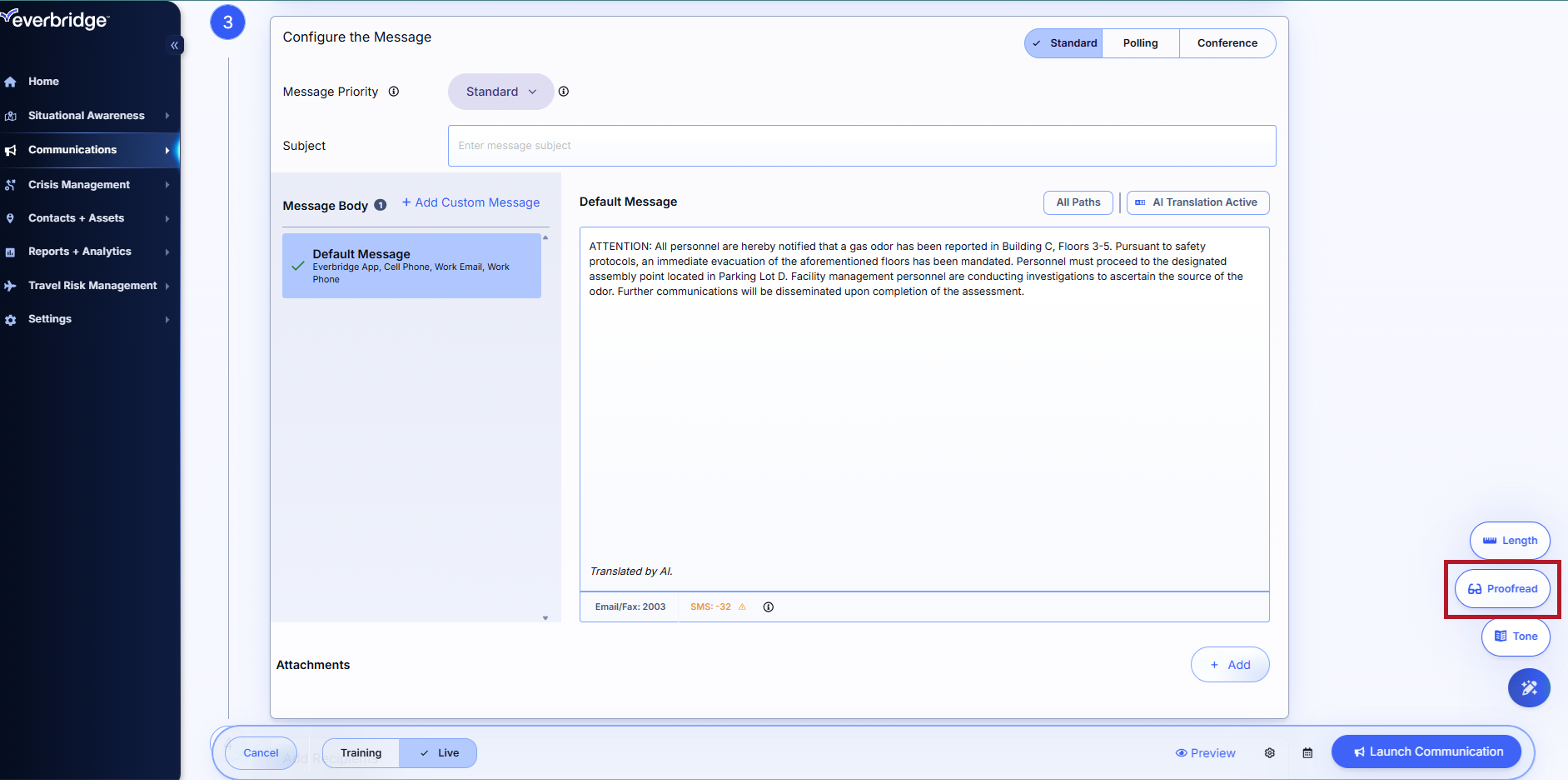Toggle AI Translation Active
The width and height of the screenshot is (1568, 784).
click(x=1197, y=202)
